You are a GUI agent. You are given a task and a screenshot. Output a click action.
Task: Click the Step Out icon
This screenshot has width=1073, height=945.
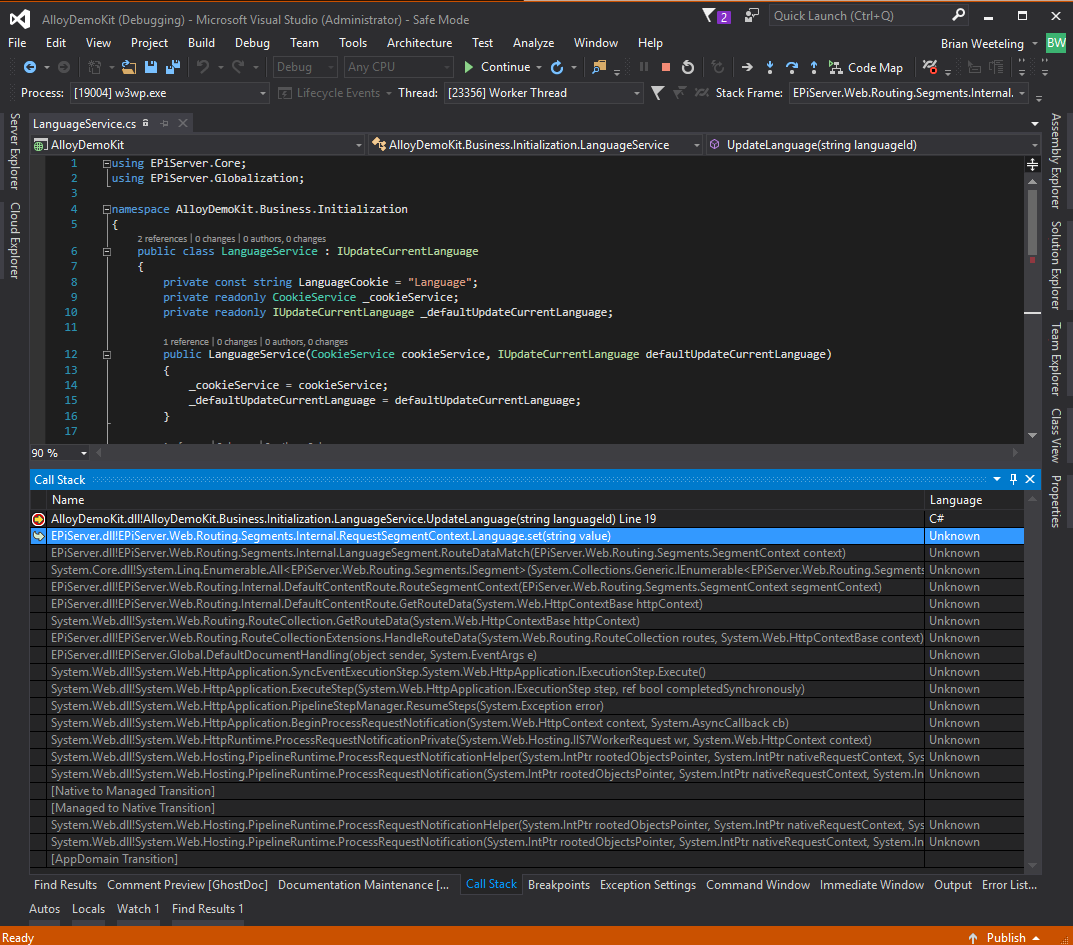(x=814, y=67)
